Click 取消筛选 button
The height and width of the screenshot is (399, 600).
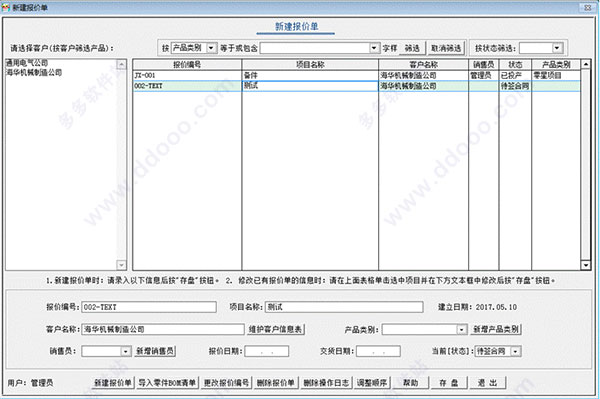coord(446,48)
